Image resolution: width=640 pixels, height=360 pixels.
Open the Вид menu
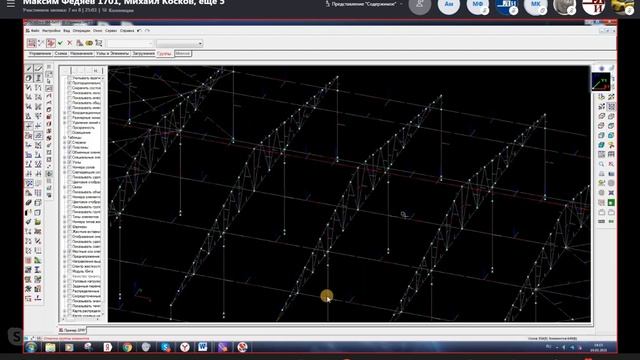pos(67,31)
